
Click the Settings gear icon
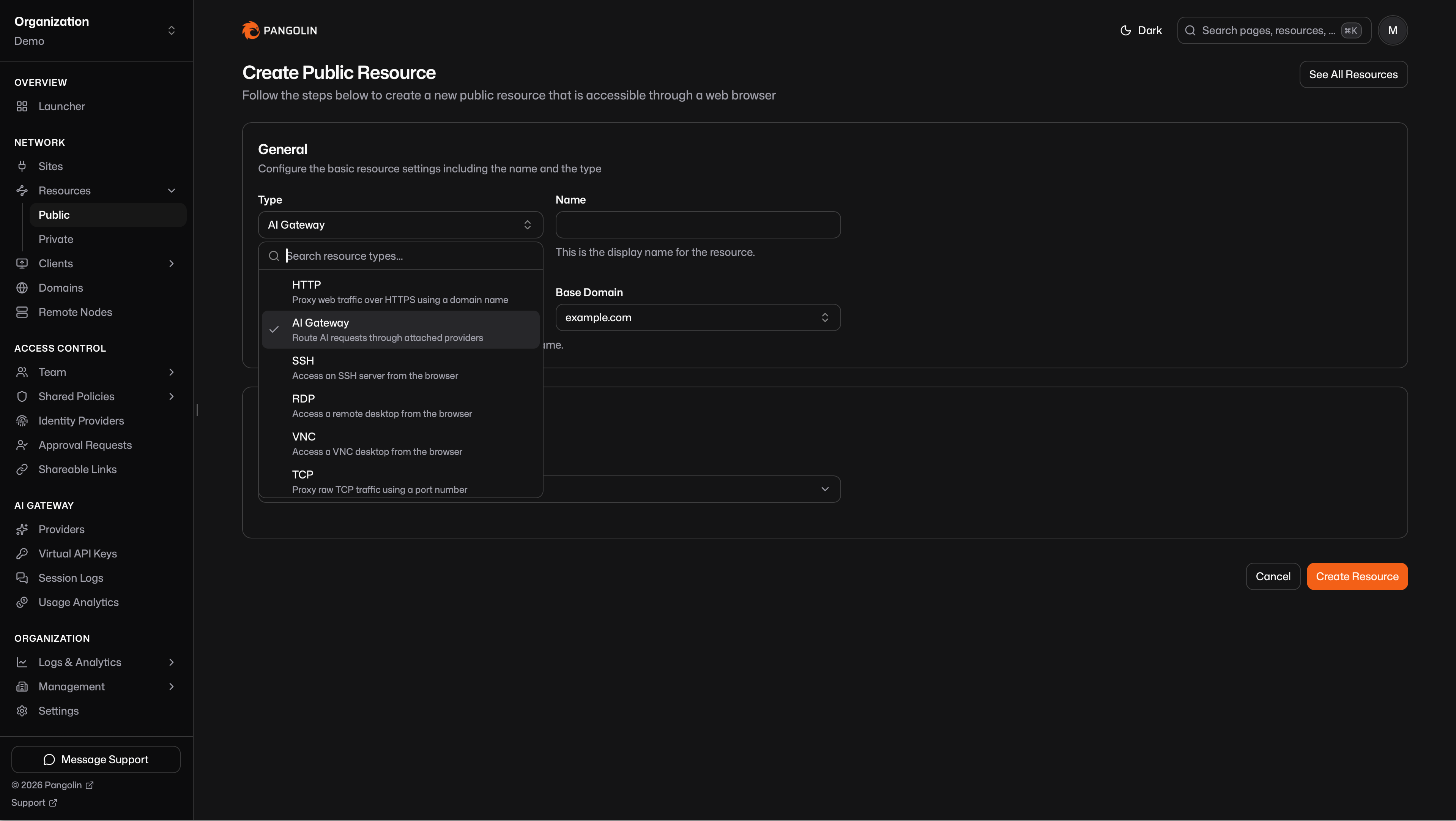coord(22,711)
